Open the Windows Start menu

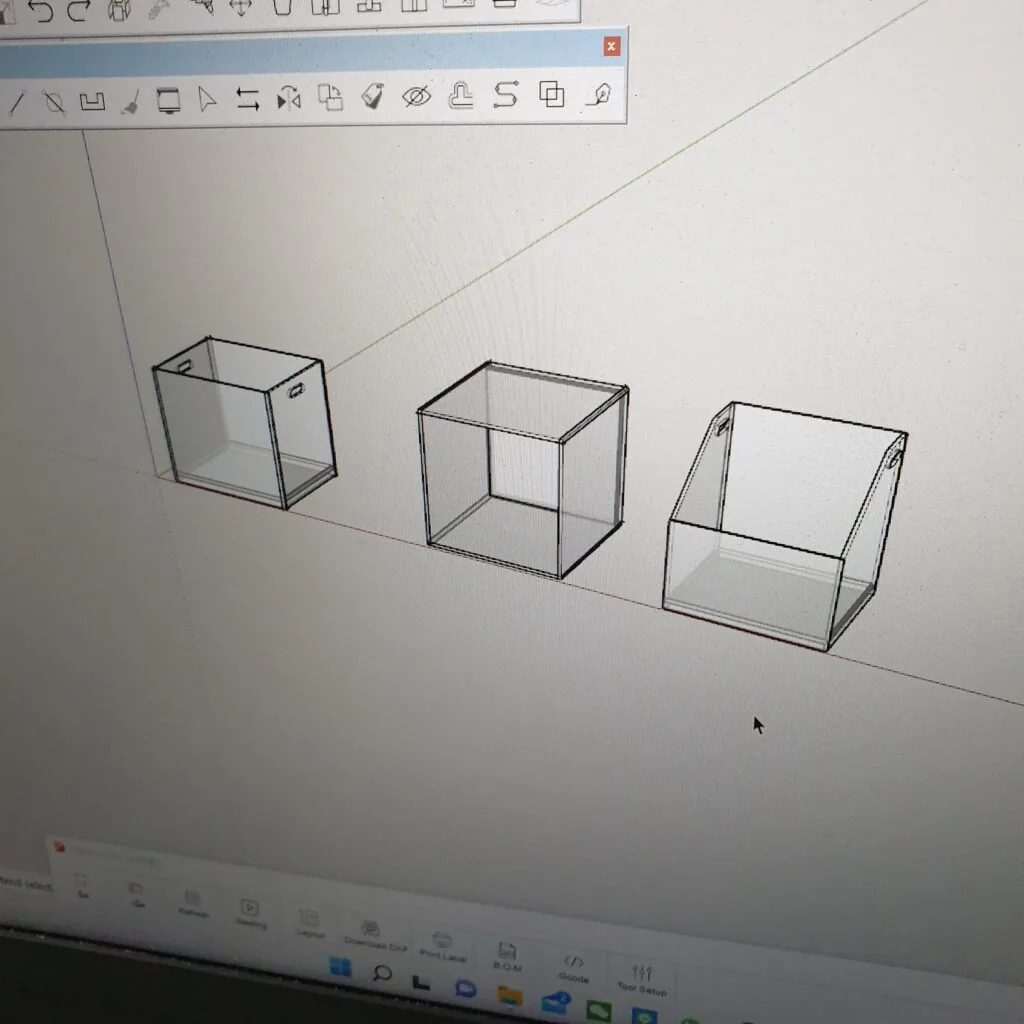pyautogui.click(x=340, y=967)
